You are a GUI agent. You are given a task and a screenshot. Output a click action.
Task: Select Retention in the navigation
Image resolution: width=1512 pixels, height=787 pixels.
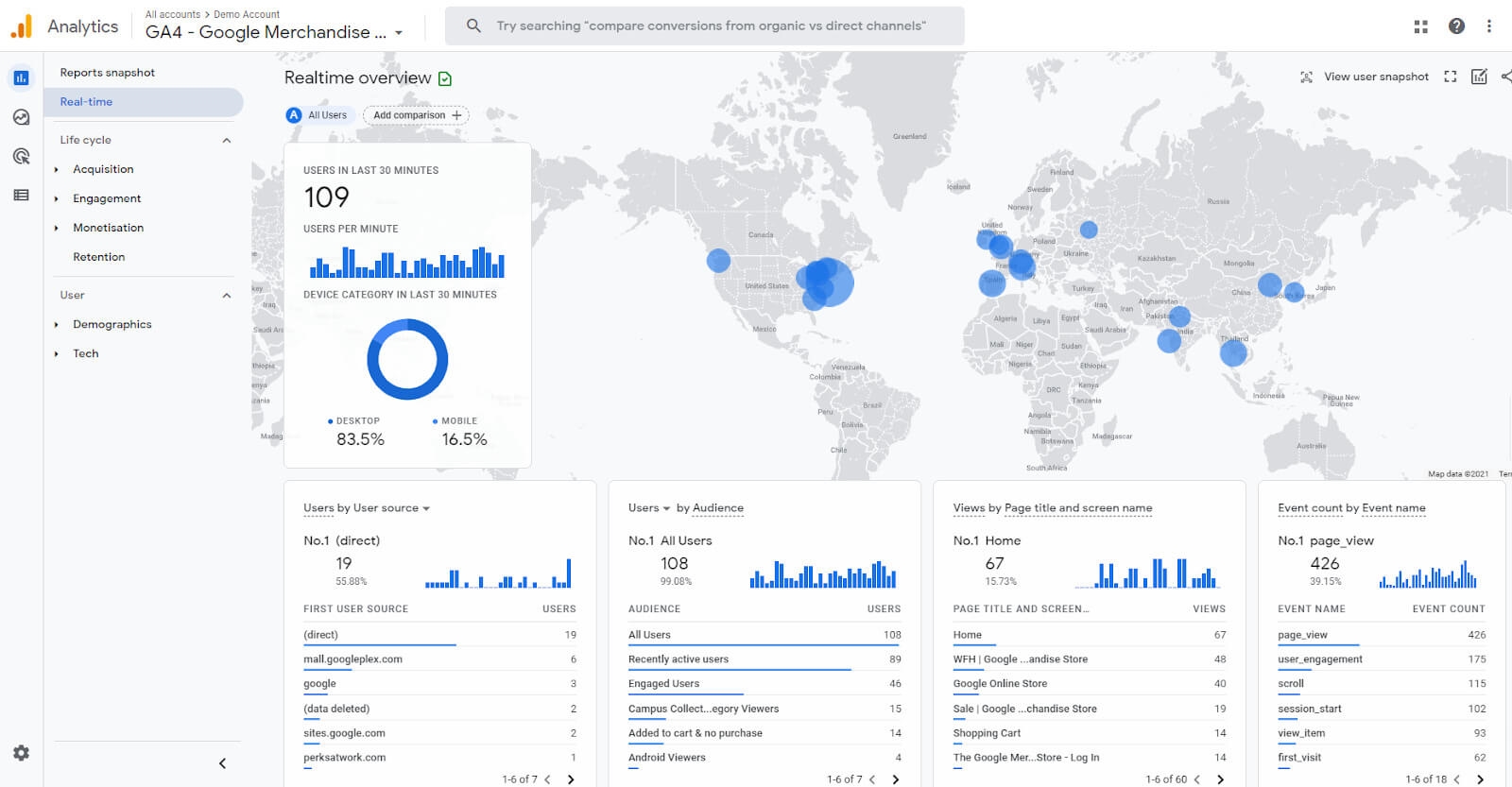tap(98, 257)
